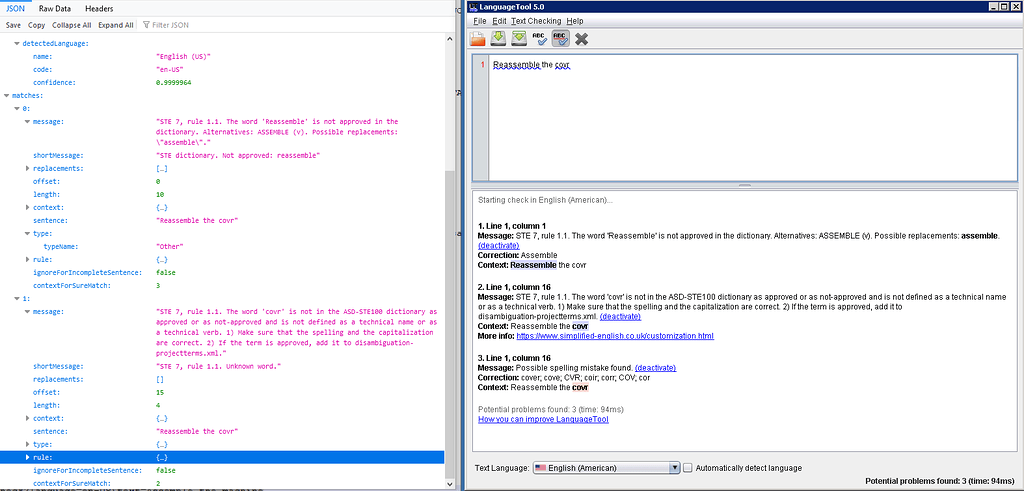1024x491 pixels.
Task: Select the "en-US" code value
Action: (x=169, y=69)
